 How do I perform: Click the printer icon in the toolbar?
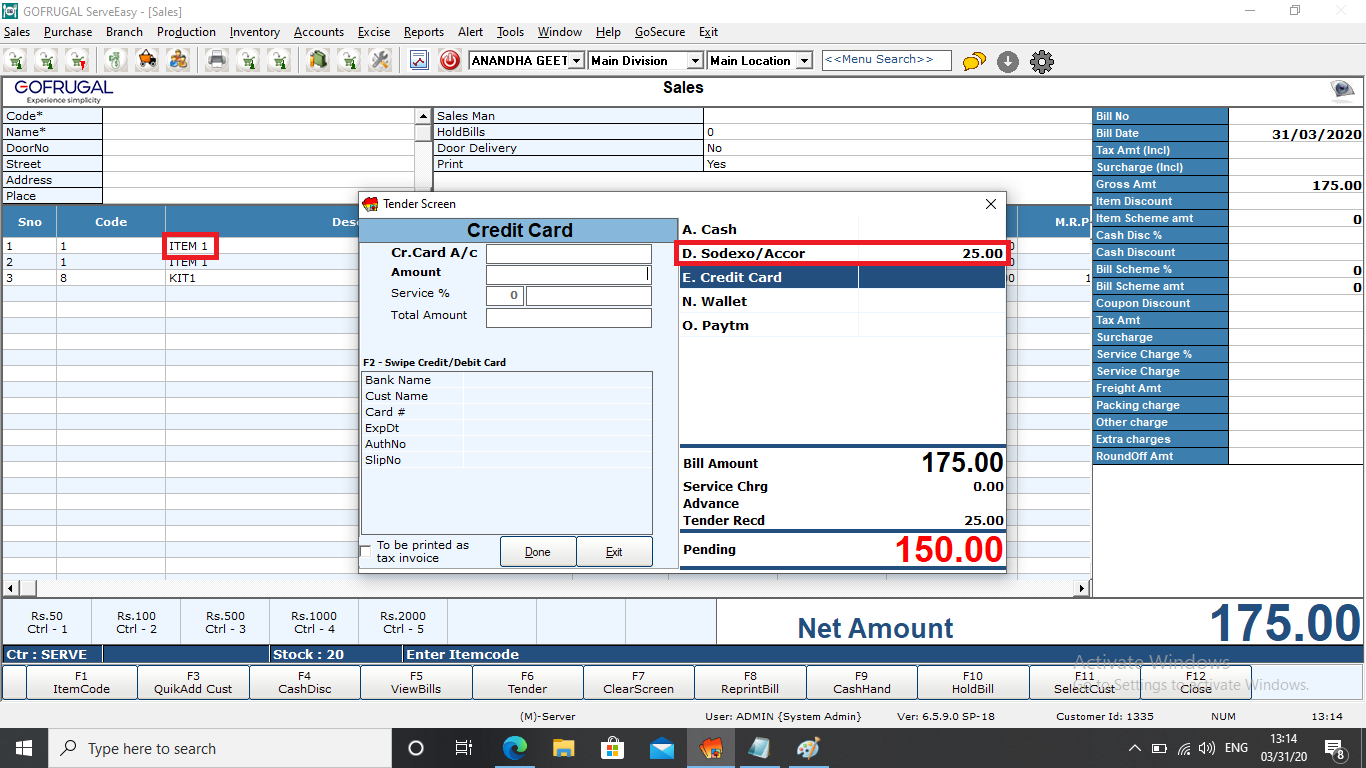click(217, 61)
